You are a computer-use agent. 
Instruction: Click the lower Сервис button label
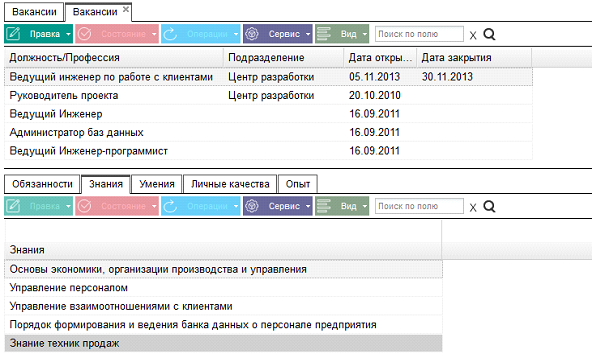tap(284, 206)
